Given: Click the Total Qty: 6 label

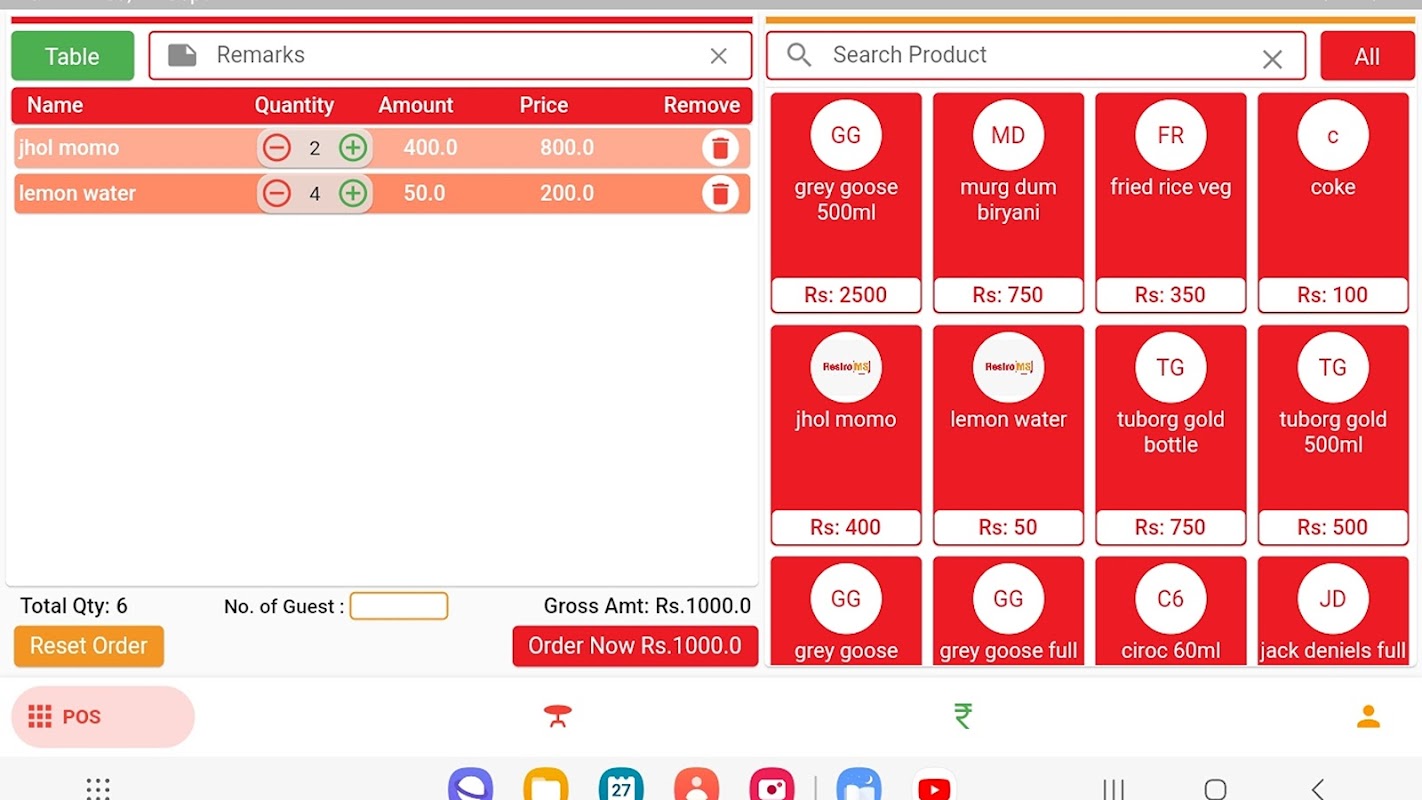Looking at the screenshot, I should point(74,606).
